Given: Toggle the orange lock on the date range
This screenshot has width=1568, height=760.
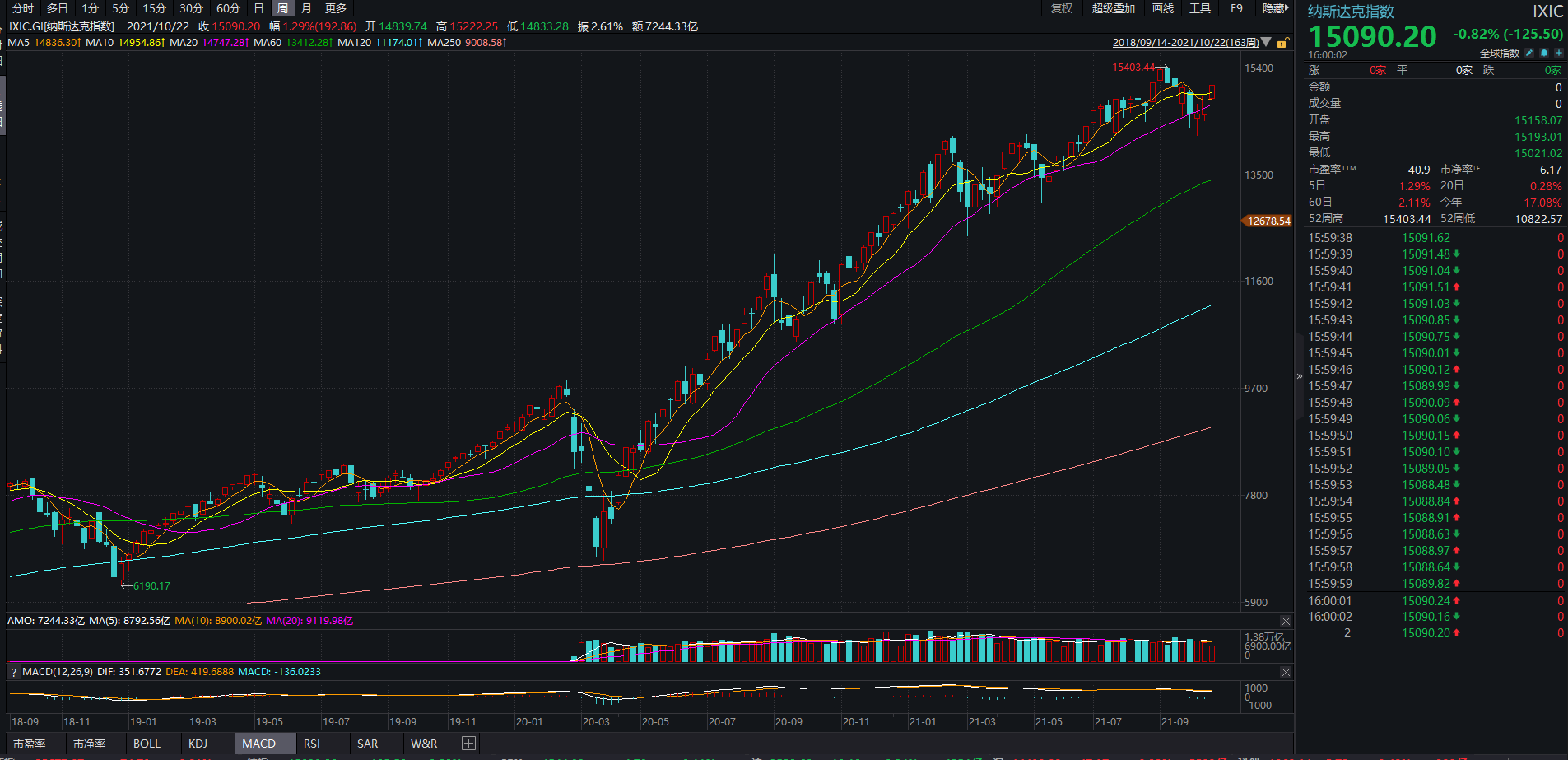Looking at the screenshot, I should click(x=1282, y=43).
